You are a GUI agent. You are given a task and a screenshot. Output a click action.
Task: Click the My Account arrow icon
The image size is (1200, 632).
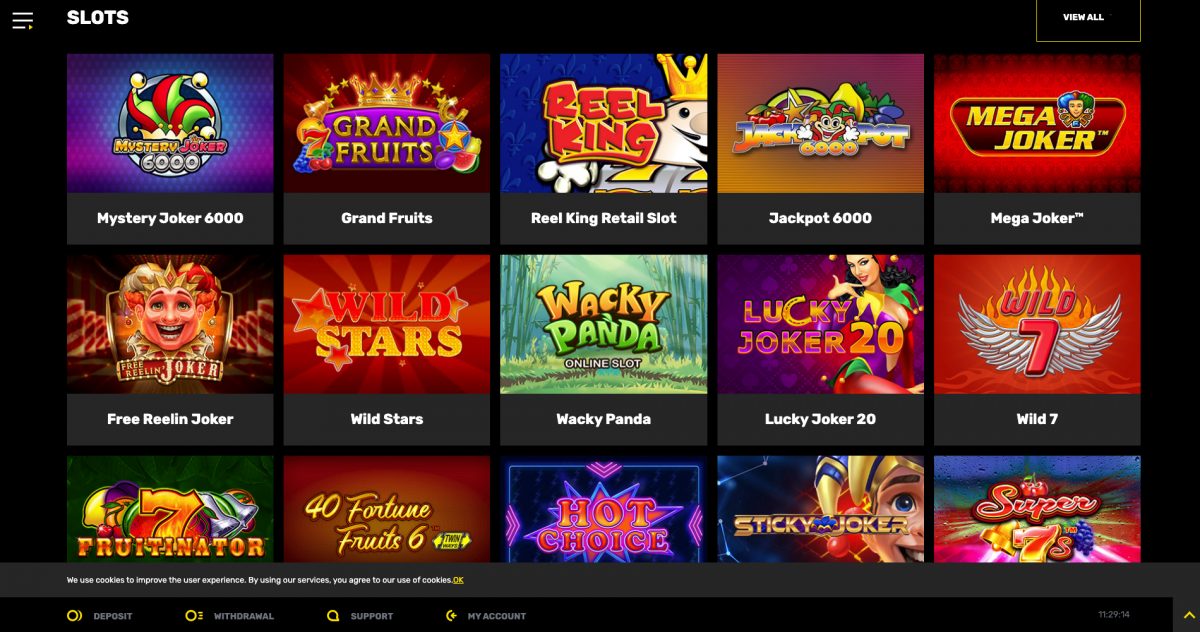click(452, 616)
